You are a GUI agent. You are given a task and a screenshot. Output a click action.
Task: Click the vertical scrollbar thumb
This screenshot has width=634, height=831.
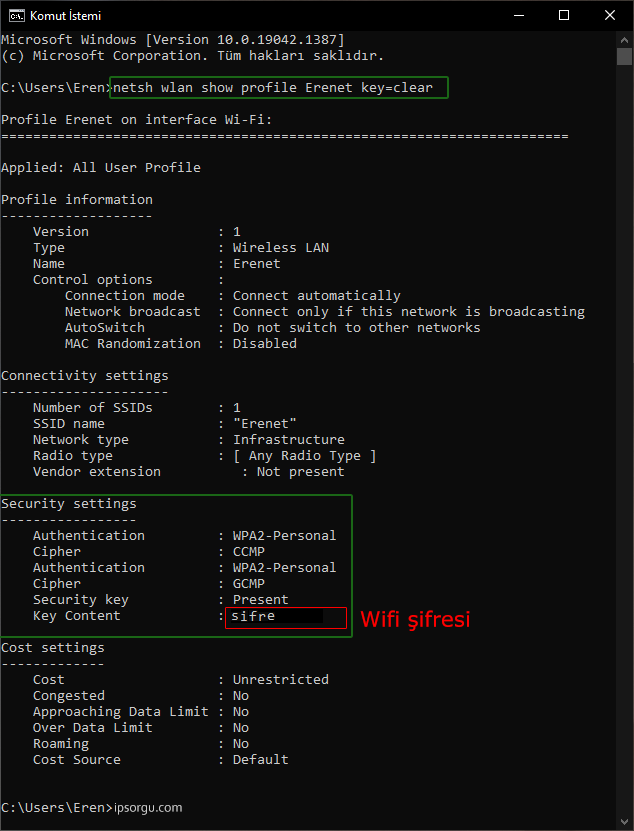(625, 56)
